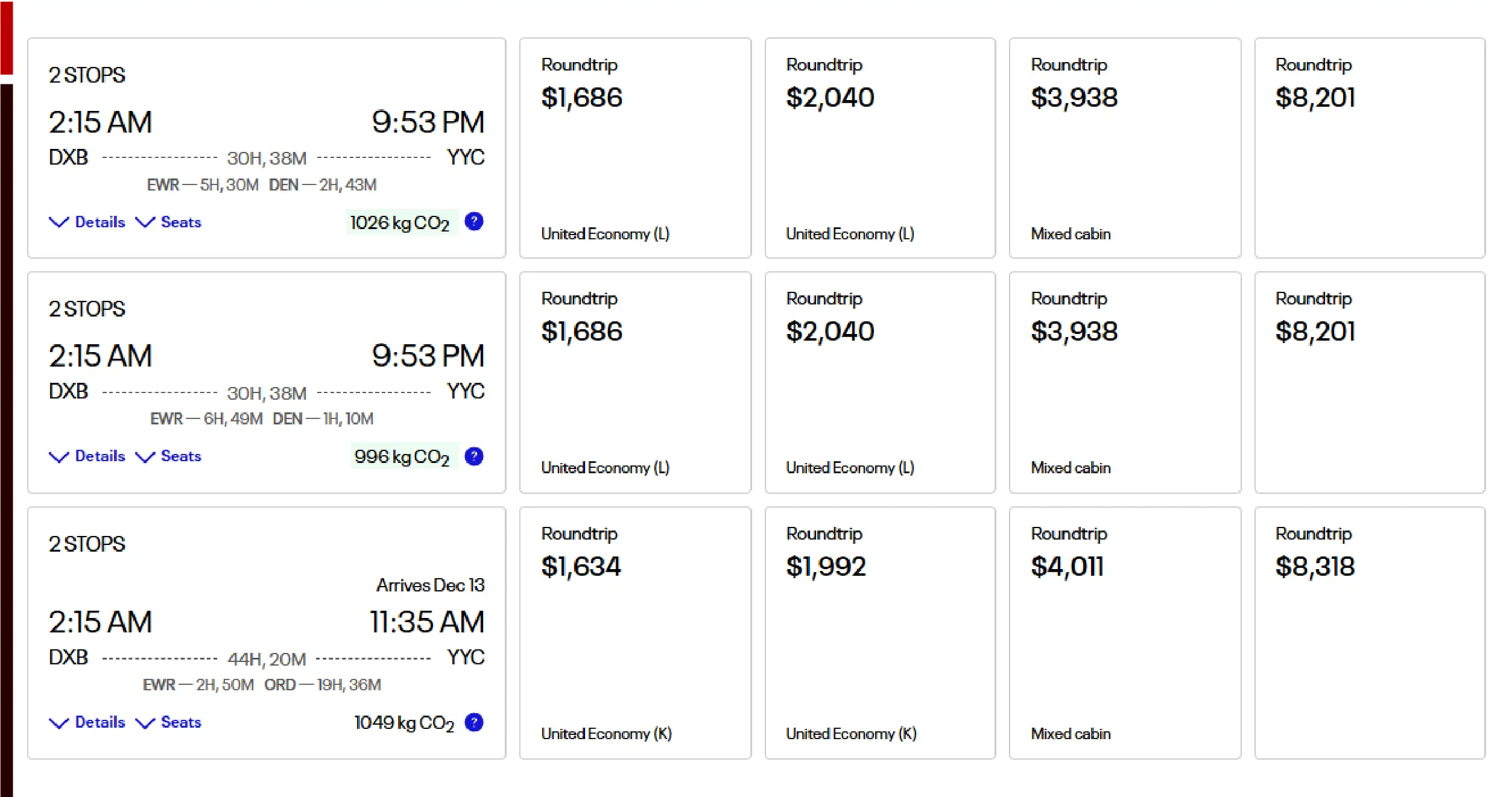The height and width of the screenshot is (797, 1512).
Task: Select $1,992 United Economy (K) fare
Action: click(x=880, y=632)
